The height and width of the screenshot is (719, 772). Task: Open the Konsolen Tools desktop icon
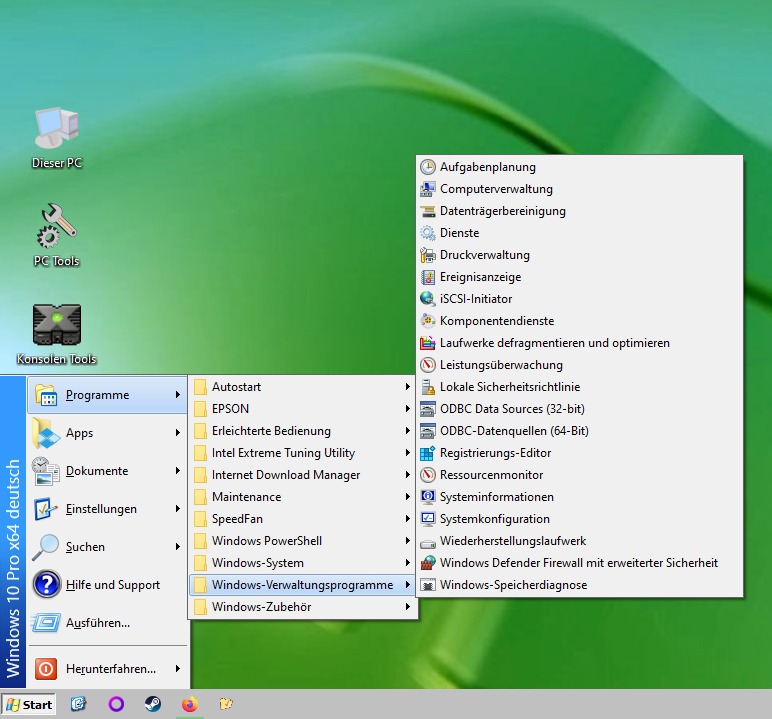click(56, 334)
